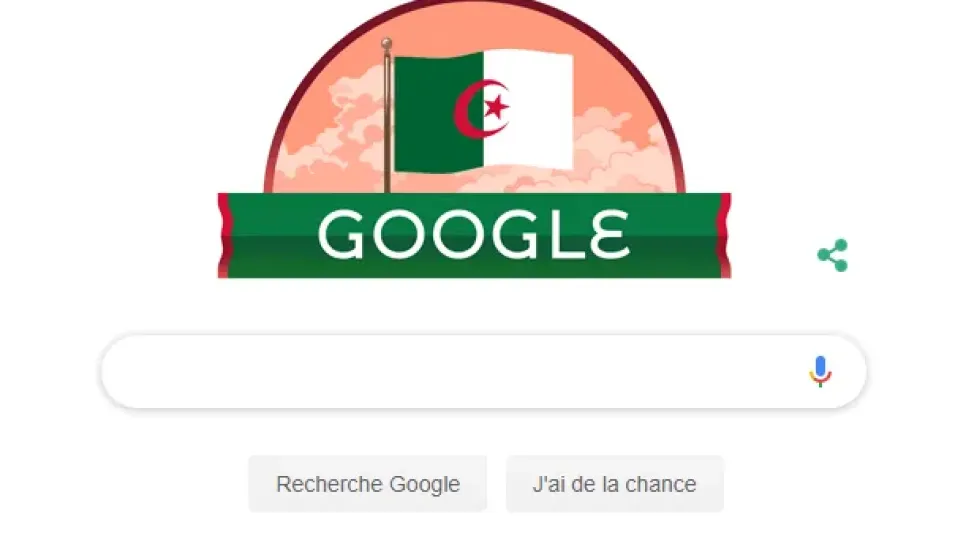Click the flagpole shaft in the doodle

[387, 120]
